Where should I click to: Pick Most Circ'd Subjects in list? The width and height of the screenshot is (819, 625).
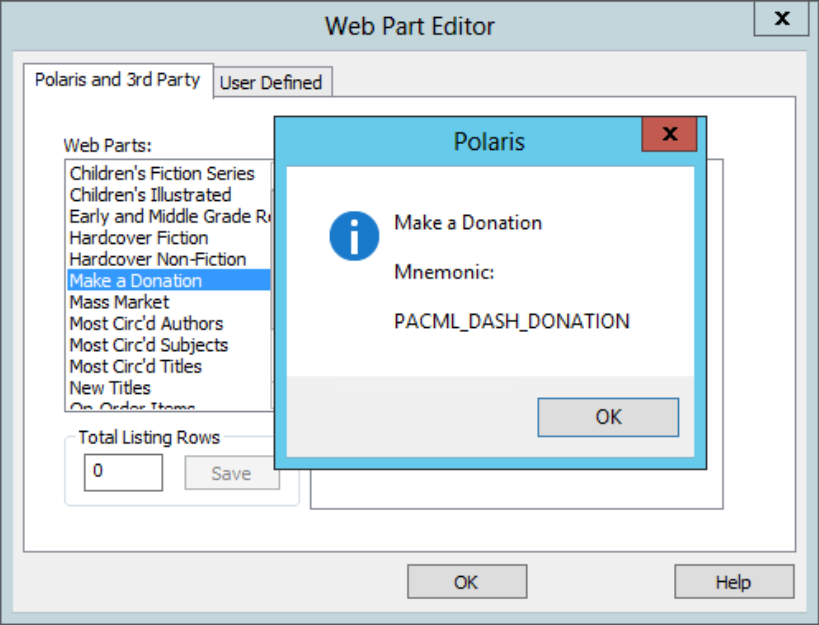coord(148,345)
